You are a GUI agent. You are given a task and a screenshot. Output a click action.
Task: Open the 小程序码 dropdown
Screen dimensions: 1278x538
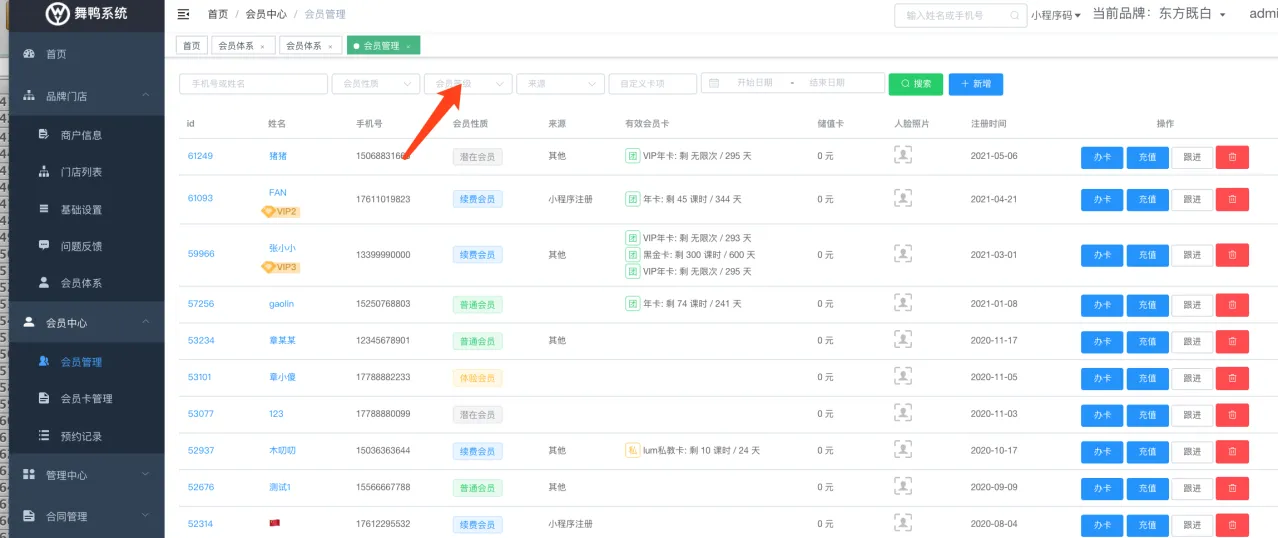[x=1055, y=15]
